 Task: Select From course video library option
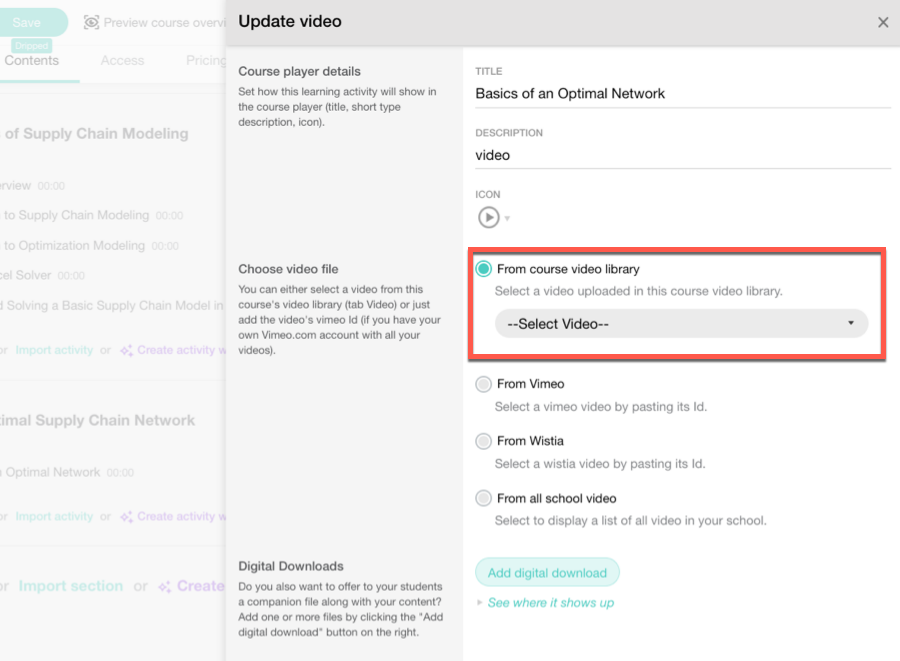484,269
